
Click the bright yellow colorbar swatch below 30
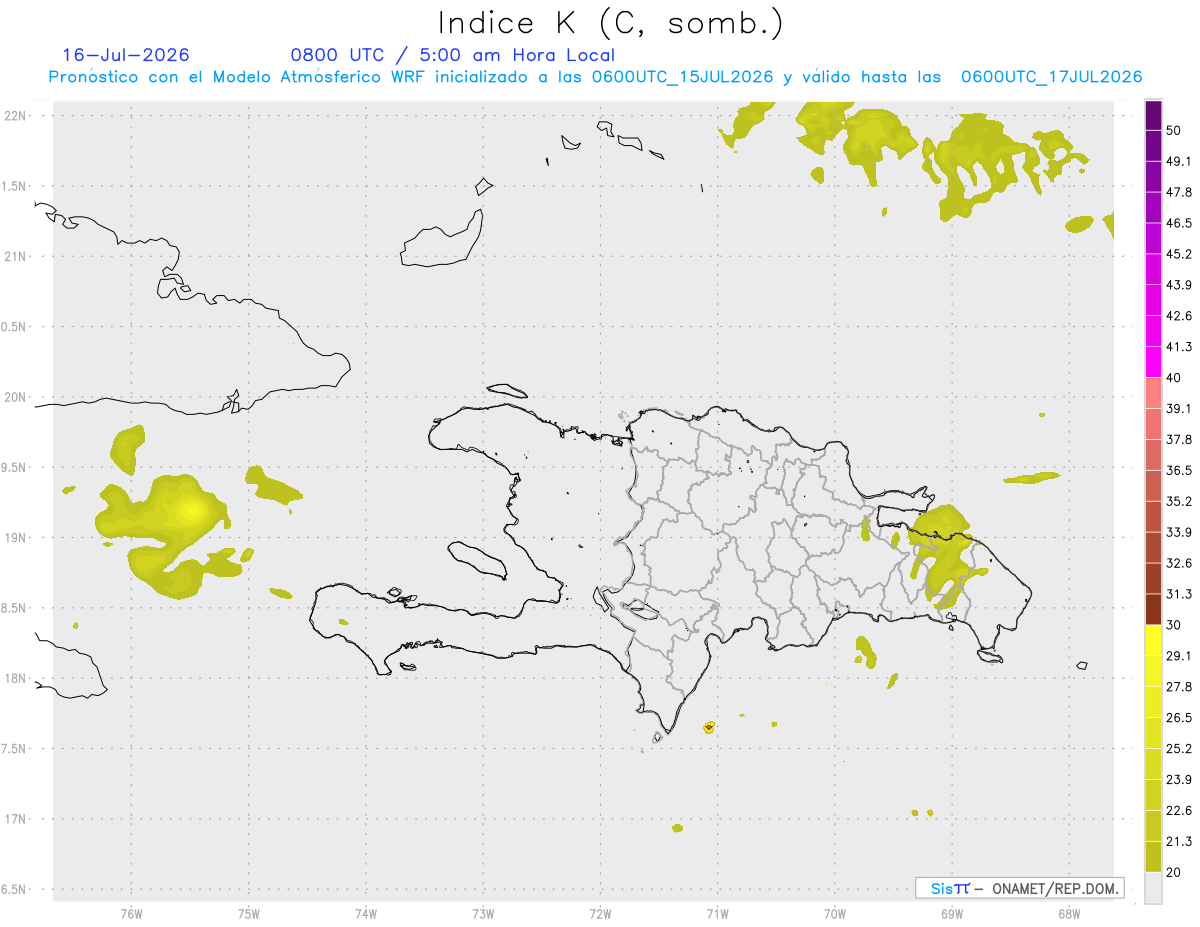point(1153,640)
